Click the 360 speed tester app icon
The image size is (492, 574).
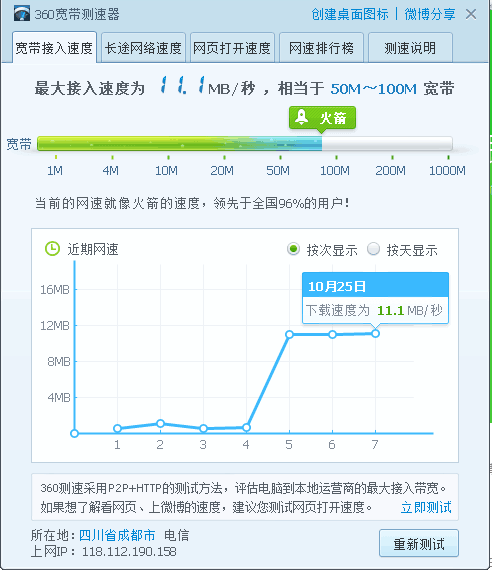[x=22, y=14]
